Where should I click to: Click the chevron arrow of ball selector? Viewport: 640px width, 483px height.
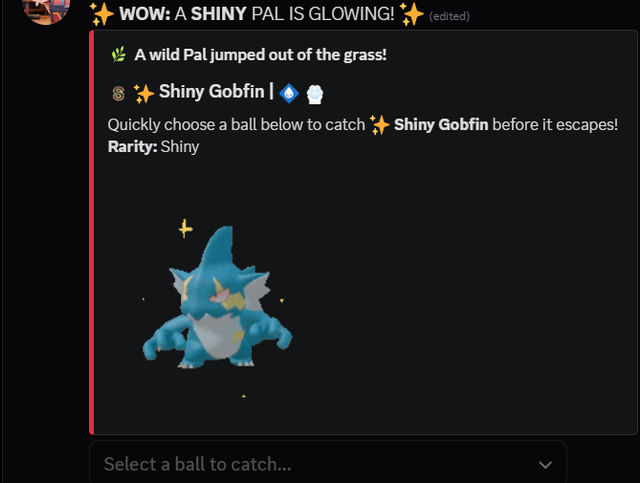[545, 465]
